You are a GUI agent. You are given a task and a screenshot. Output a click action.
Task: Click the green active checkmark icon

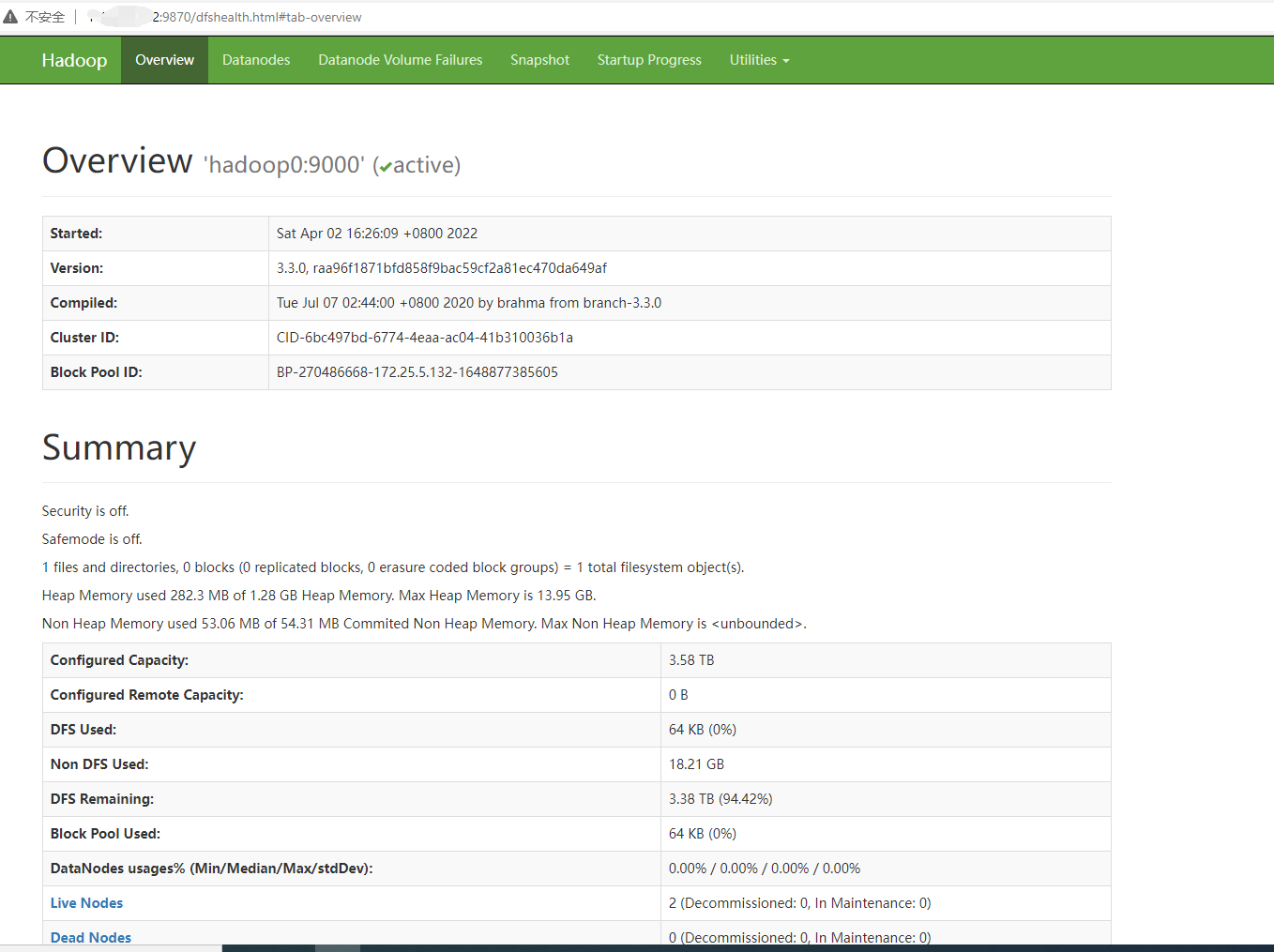386,167
